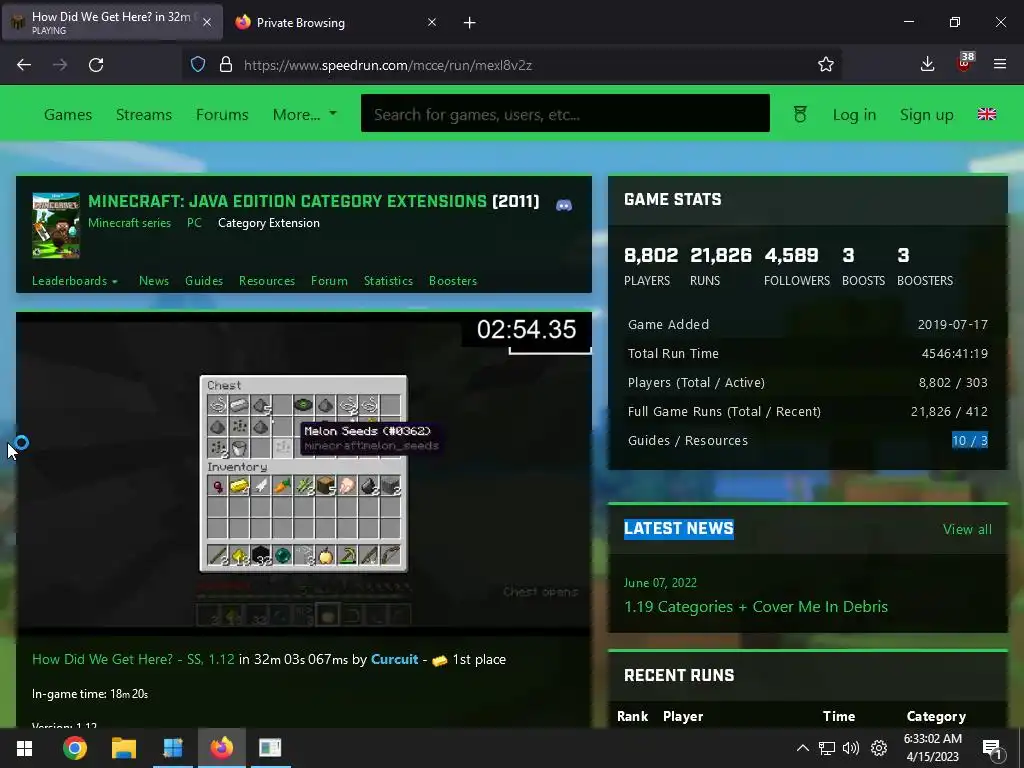Open the notification center icon
This screenshot has height=768, width=1024.
(991, 749)
